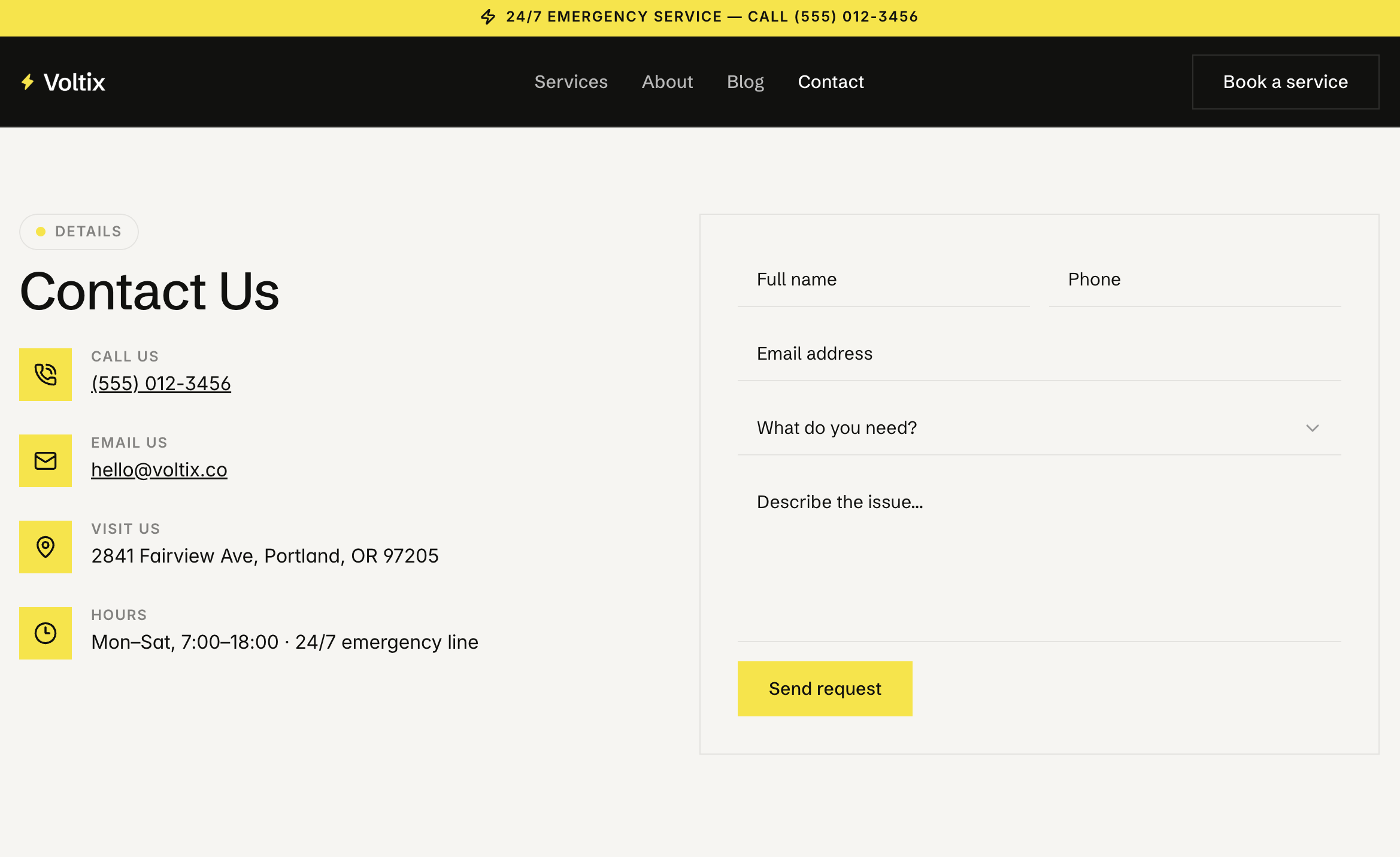Viewport: 1400px width, 857px height.
Task: Click the map pin icon beside Visit Us
Action: [x=46, y=547]
